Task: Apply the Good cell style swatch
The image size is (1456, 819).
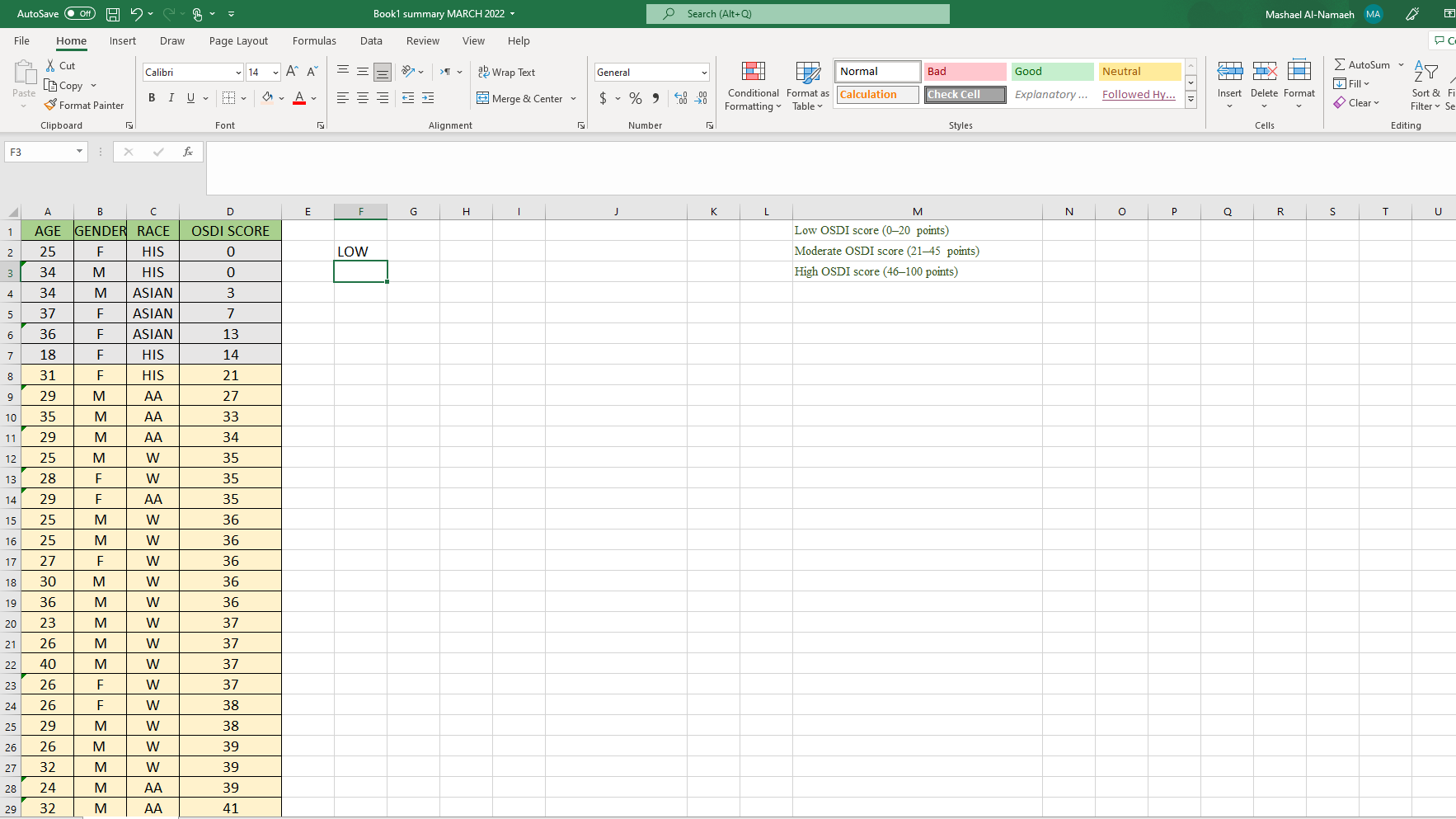Action: pyautogui.click(x=1052, y=72)
